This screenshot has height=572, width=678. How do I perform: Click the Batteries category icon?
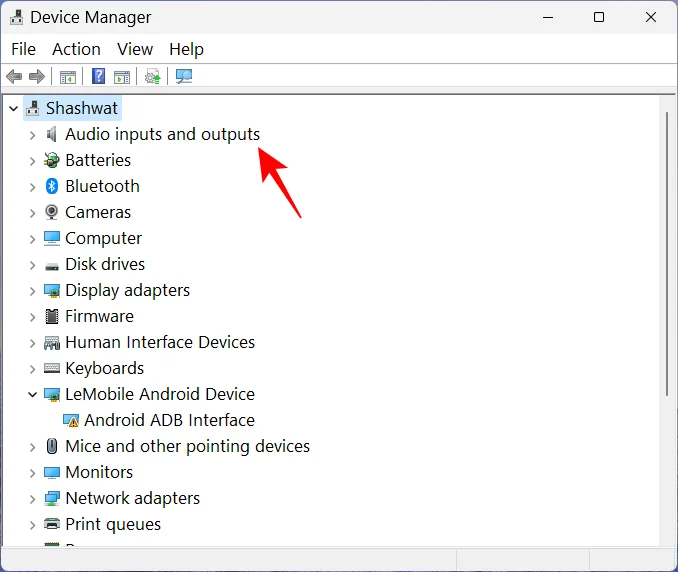click(x=51, y=160)
